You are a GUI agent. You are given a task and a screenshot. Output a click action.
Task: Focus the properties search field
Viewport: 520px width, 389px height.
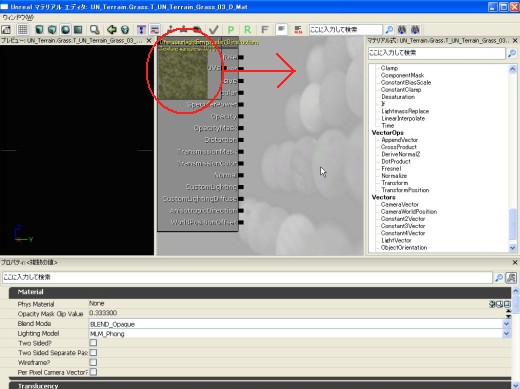click(x=247, y=277)
